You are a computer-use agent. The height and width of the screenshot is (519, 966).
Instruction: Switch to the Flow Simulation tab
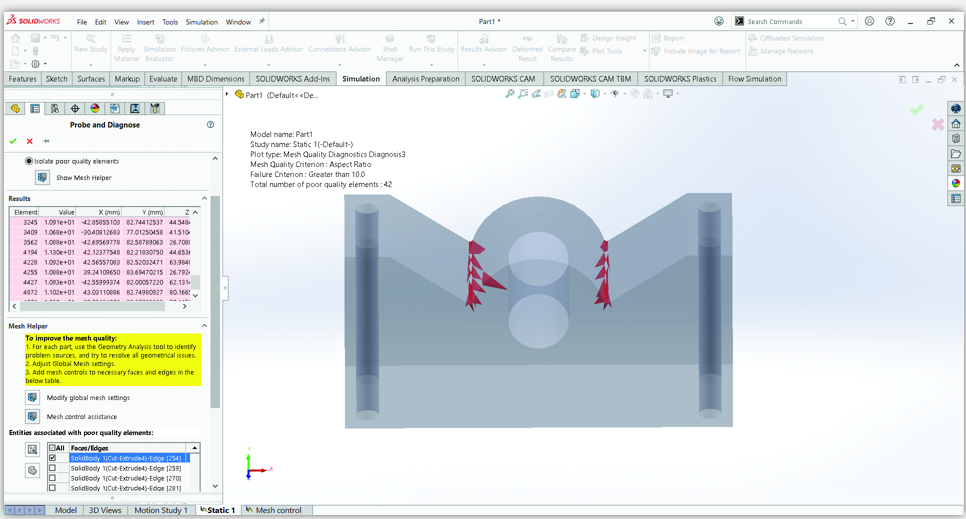coord(755,79)
